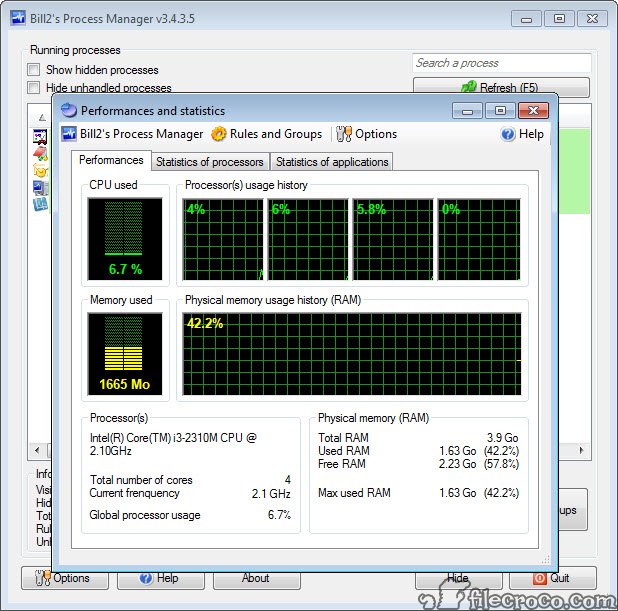This screenshot has height=611, width=618.
Task: Click Used RAM 1.63 Go value
Action: click(x=458, y=451)
